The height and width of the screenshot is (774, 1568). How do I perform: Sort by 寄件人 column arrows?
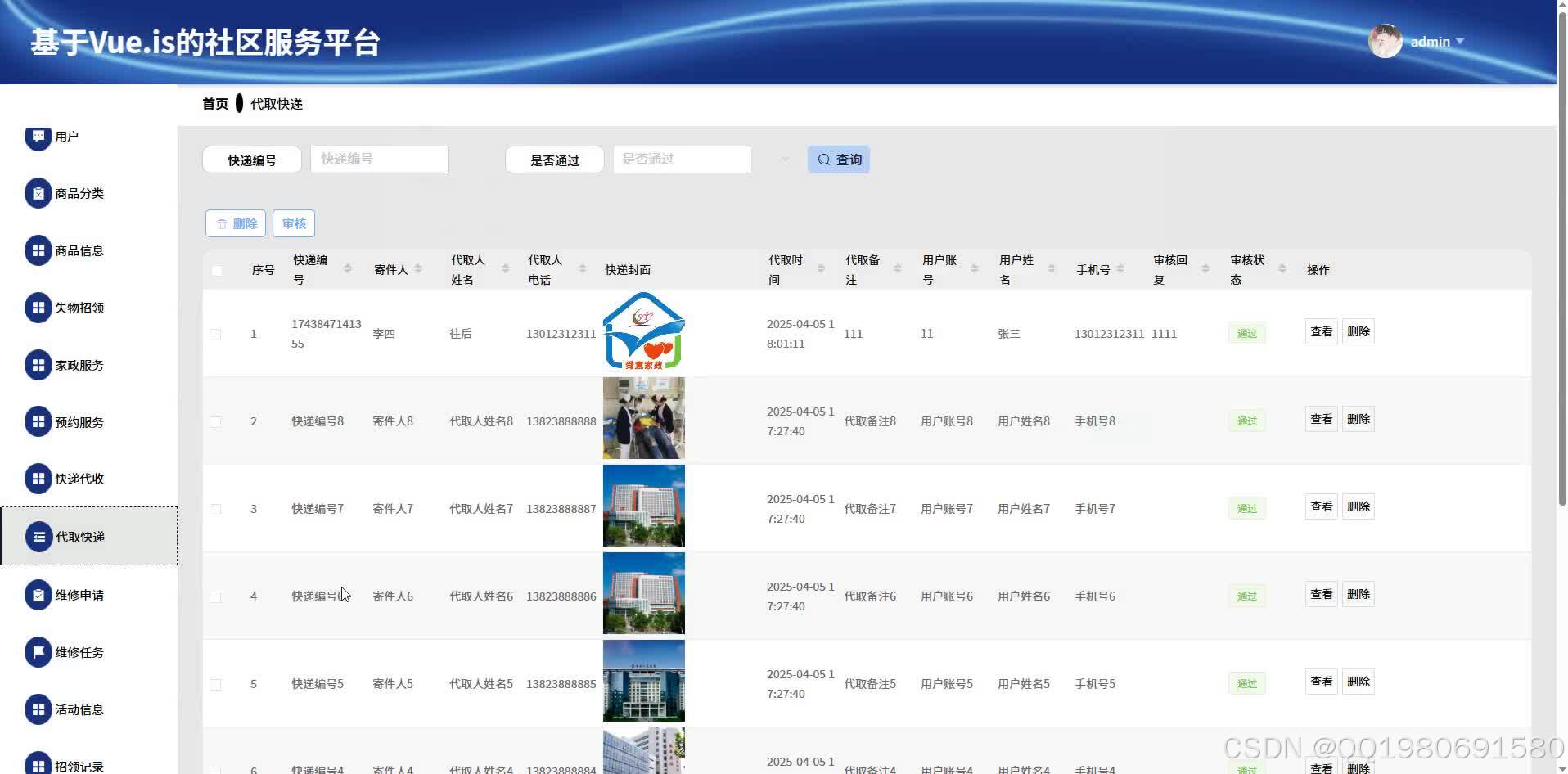pyautogui.click(x=418, y=268)
